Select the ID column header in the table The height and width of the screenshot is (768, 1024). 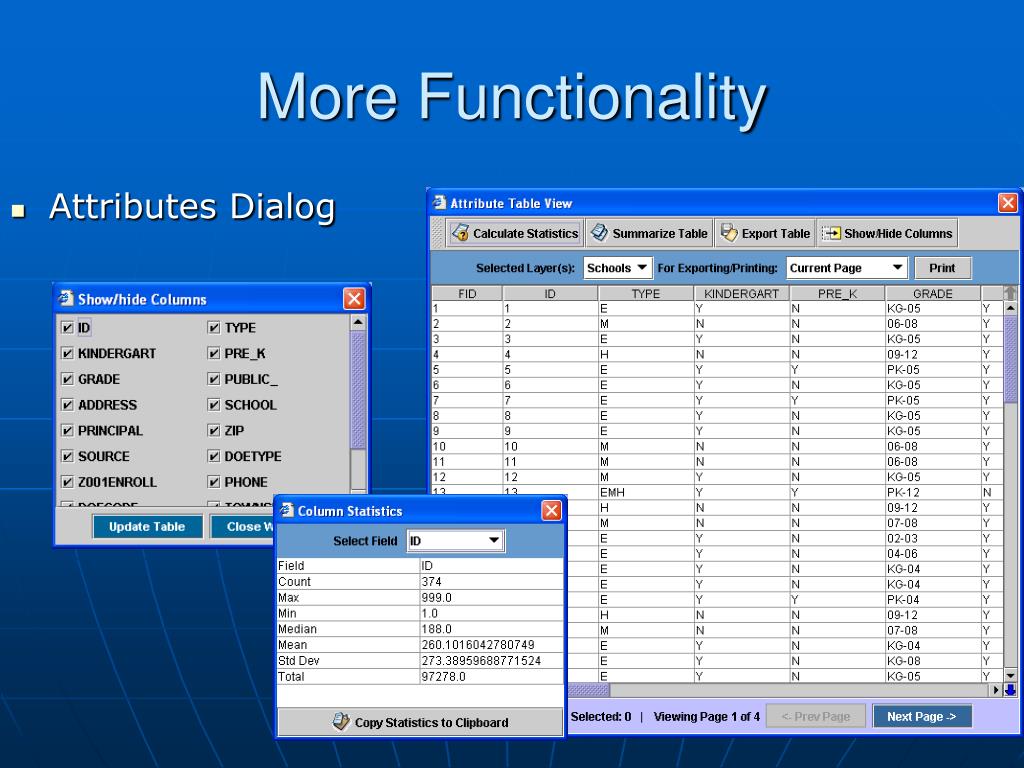(550, 293)
